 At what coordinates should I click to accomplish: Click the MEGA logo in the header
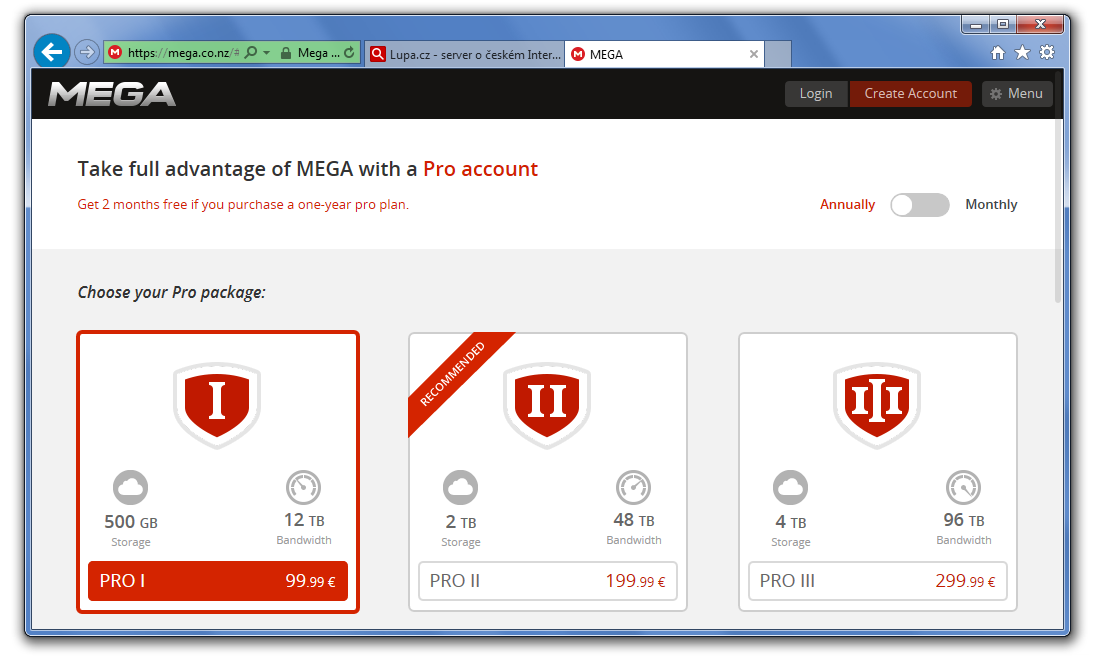112,94
